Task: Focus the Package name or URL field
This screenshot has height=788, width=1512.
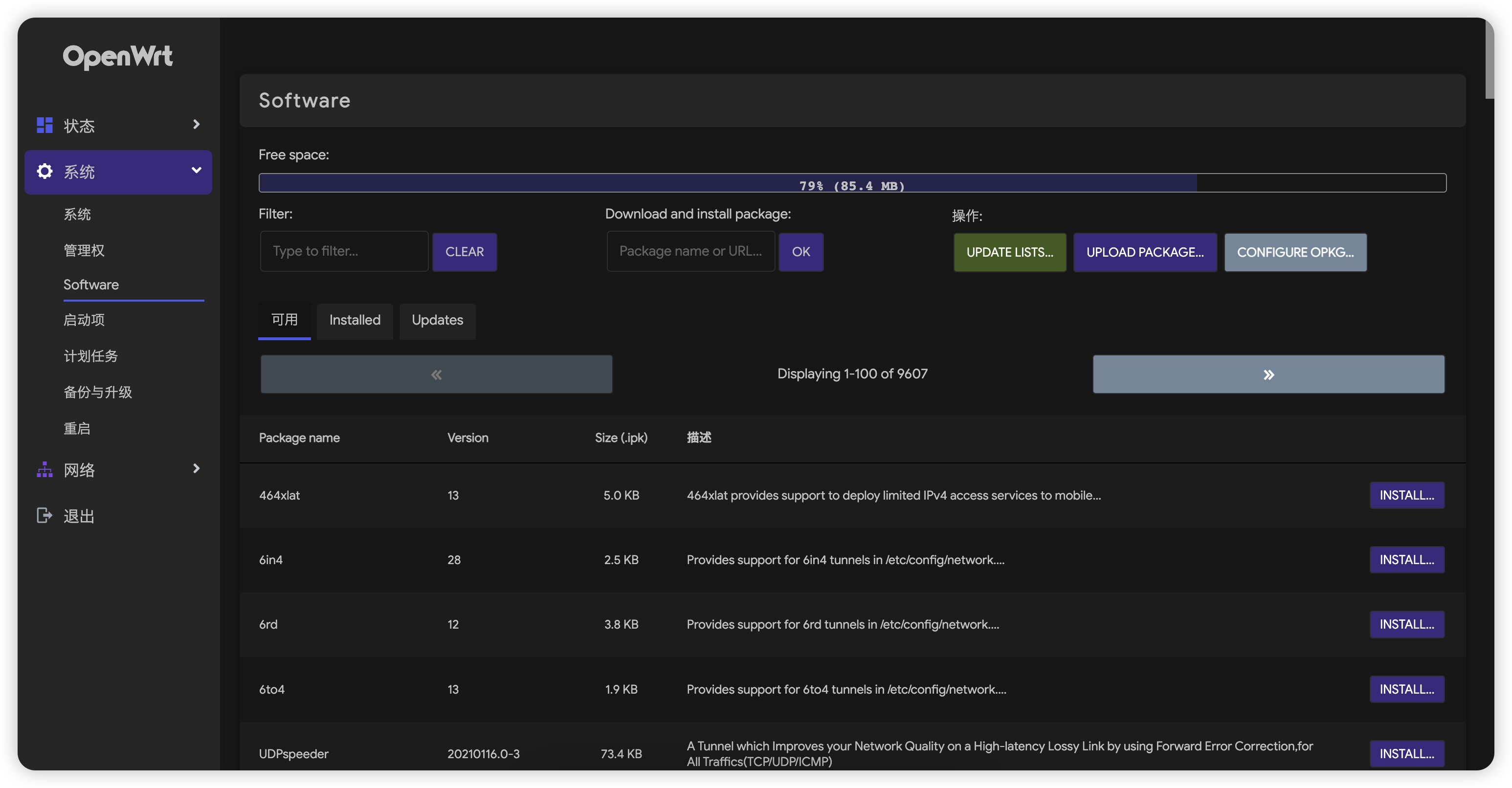Action: coord(690,251)
